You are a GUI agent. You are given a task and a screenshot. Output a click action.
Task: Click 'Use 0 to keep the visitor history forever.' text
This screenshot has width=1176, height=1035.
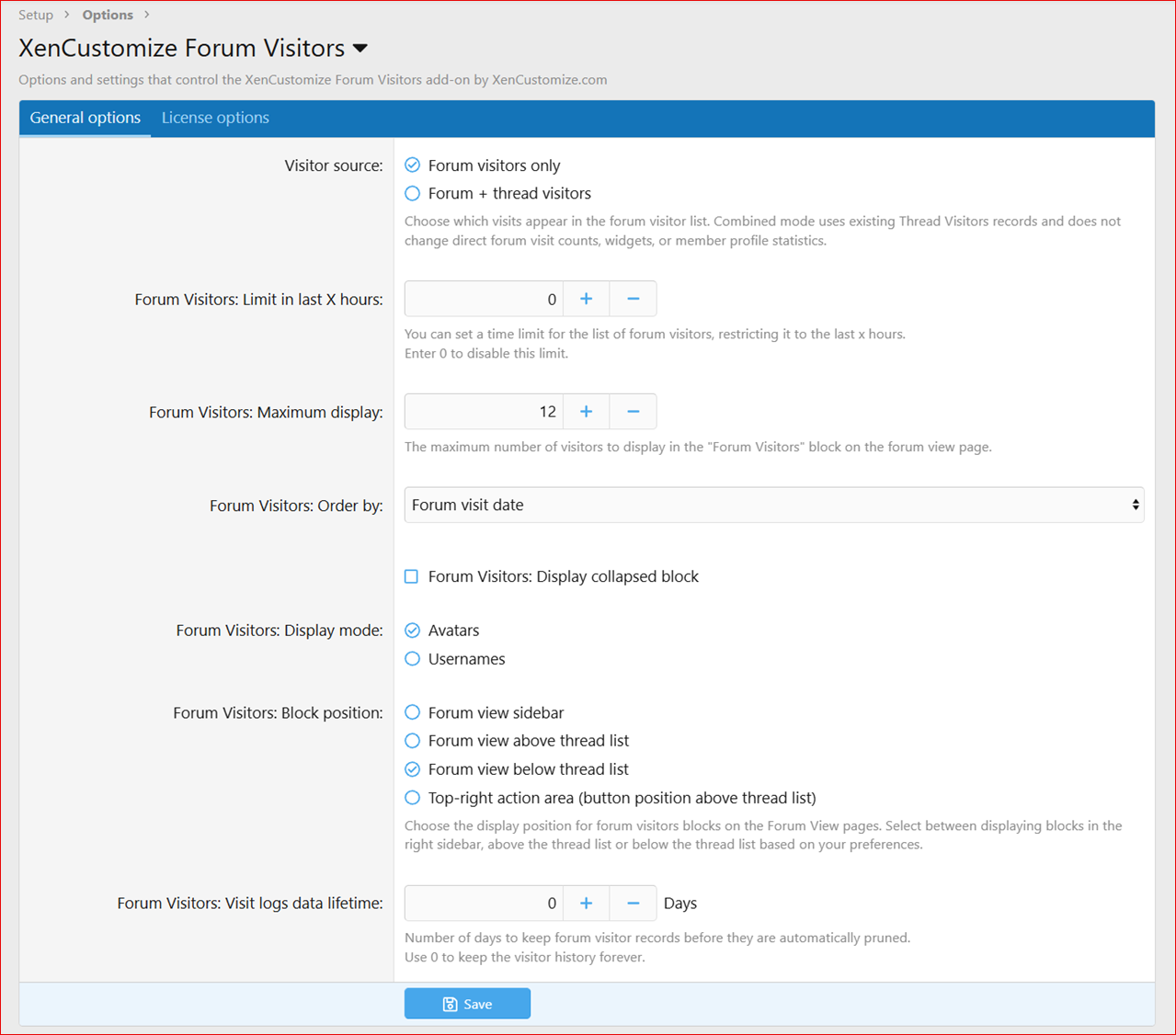point(525,957)
